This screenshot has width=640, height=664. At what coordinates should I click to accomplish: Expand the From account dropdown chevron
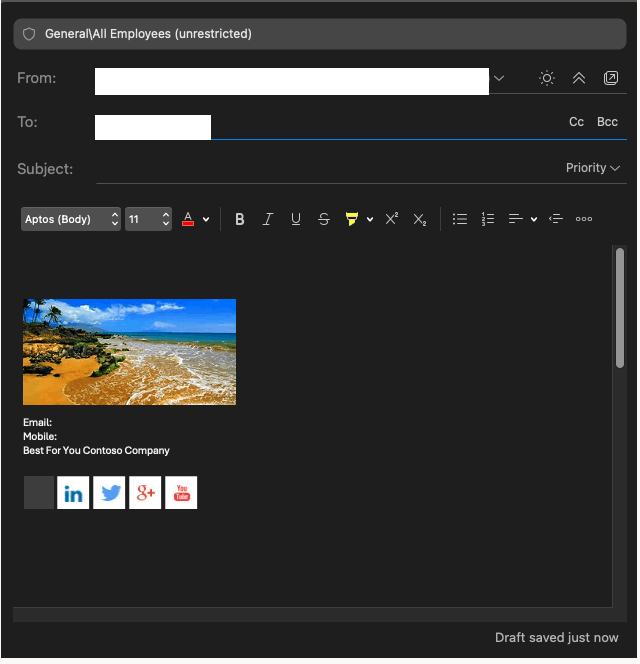[x=499, y=78]
